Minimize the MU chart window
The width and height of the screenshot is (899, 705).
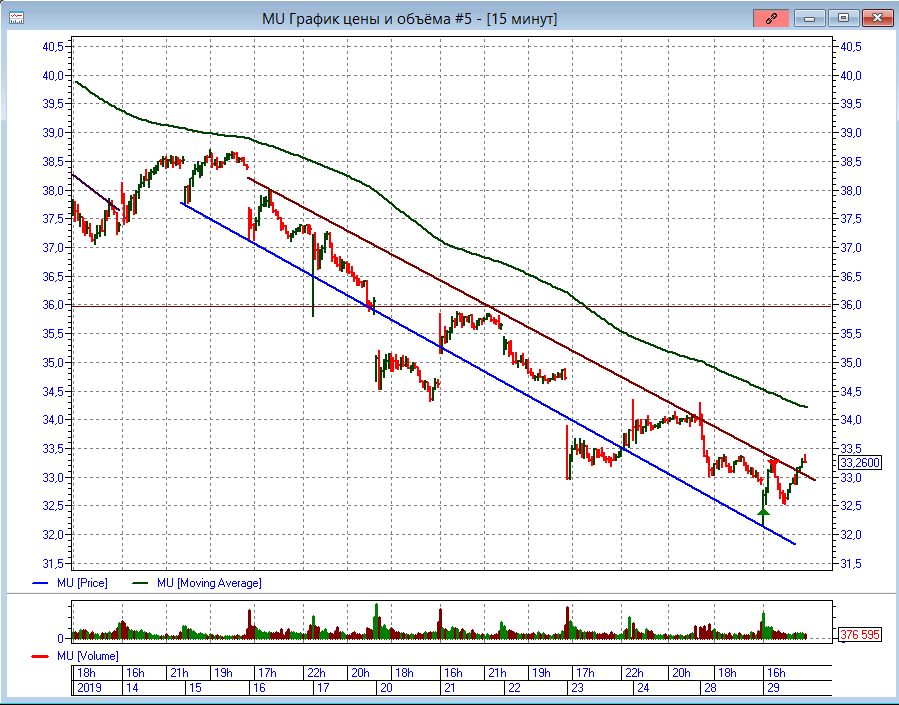coord(810,18)
